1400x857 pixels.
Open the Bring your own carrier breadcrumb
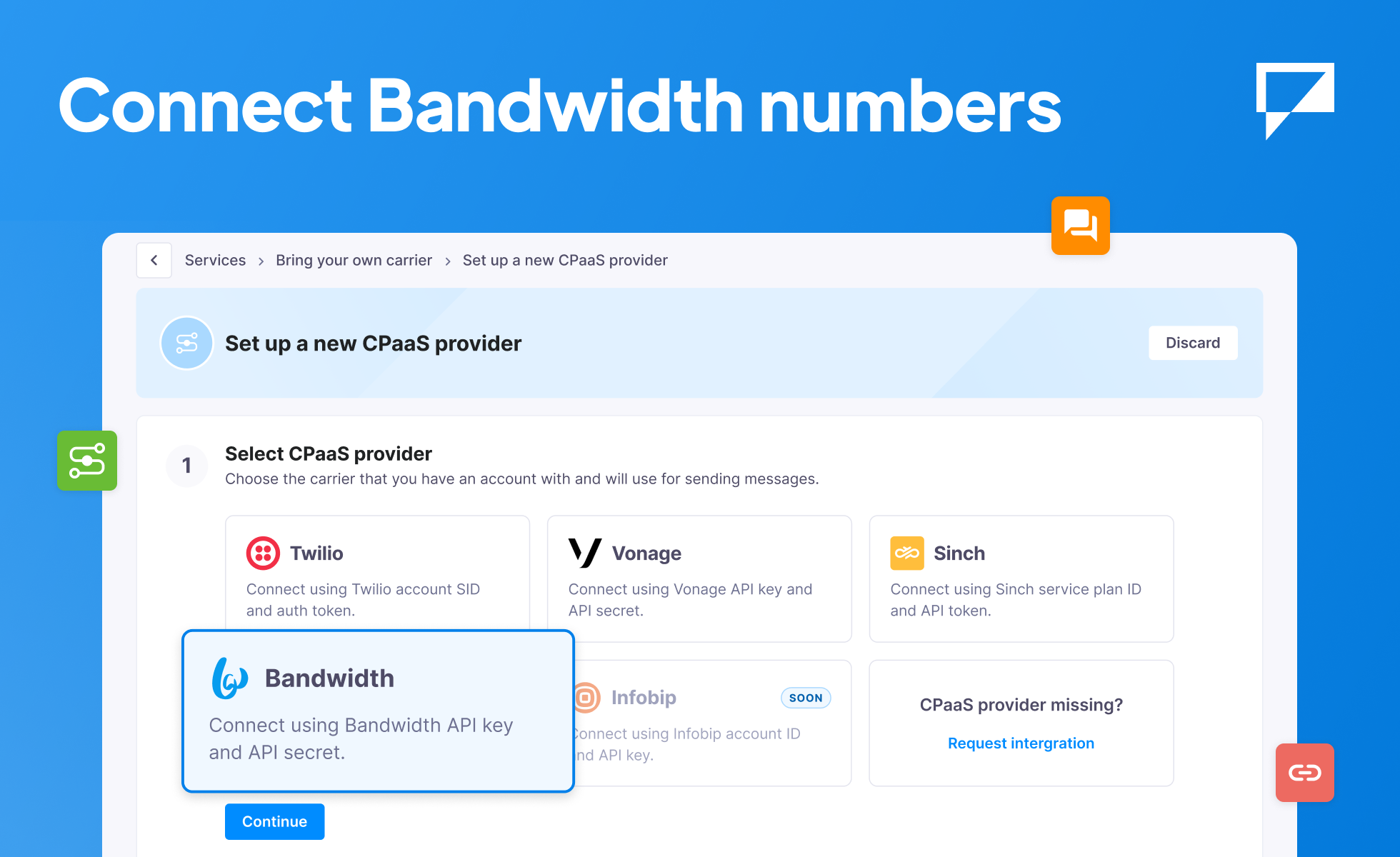pos(354,260)
